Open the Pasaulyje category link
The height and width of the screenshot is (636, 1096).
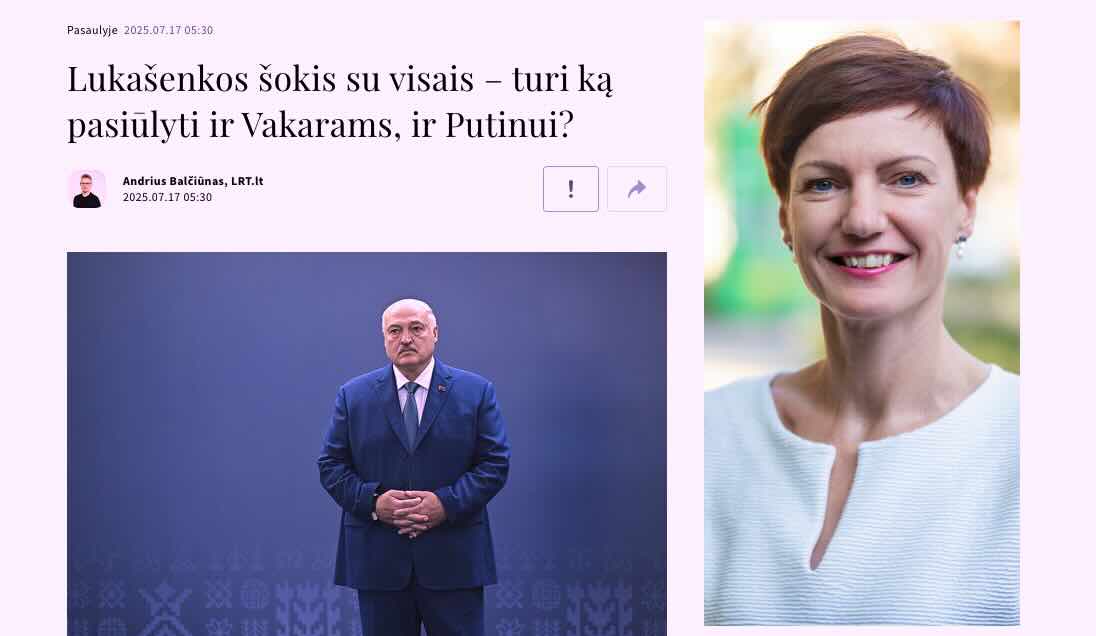(x=92, y=30)
